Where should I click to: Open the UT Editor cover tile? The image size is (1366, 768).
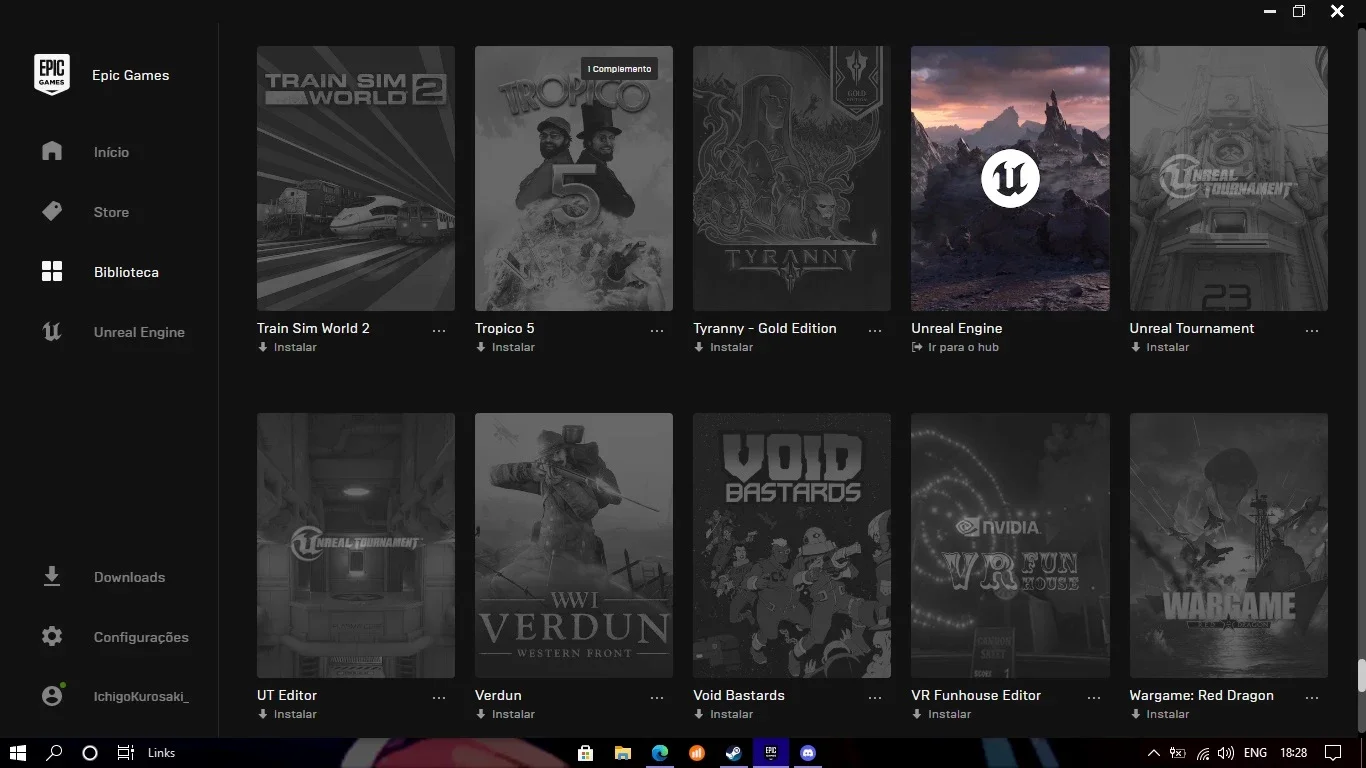tap(356, 546)
